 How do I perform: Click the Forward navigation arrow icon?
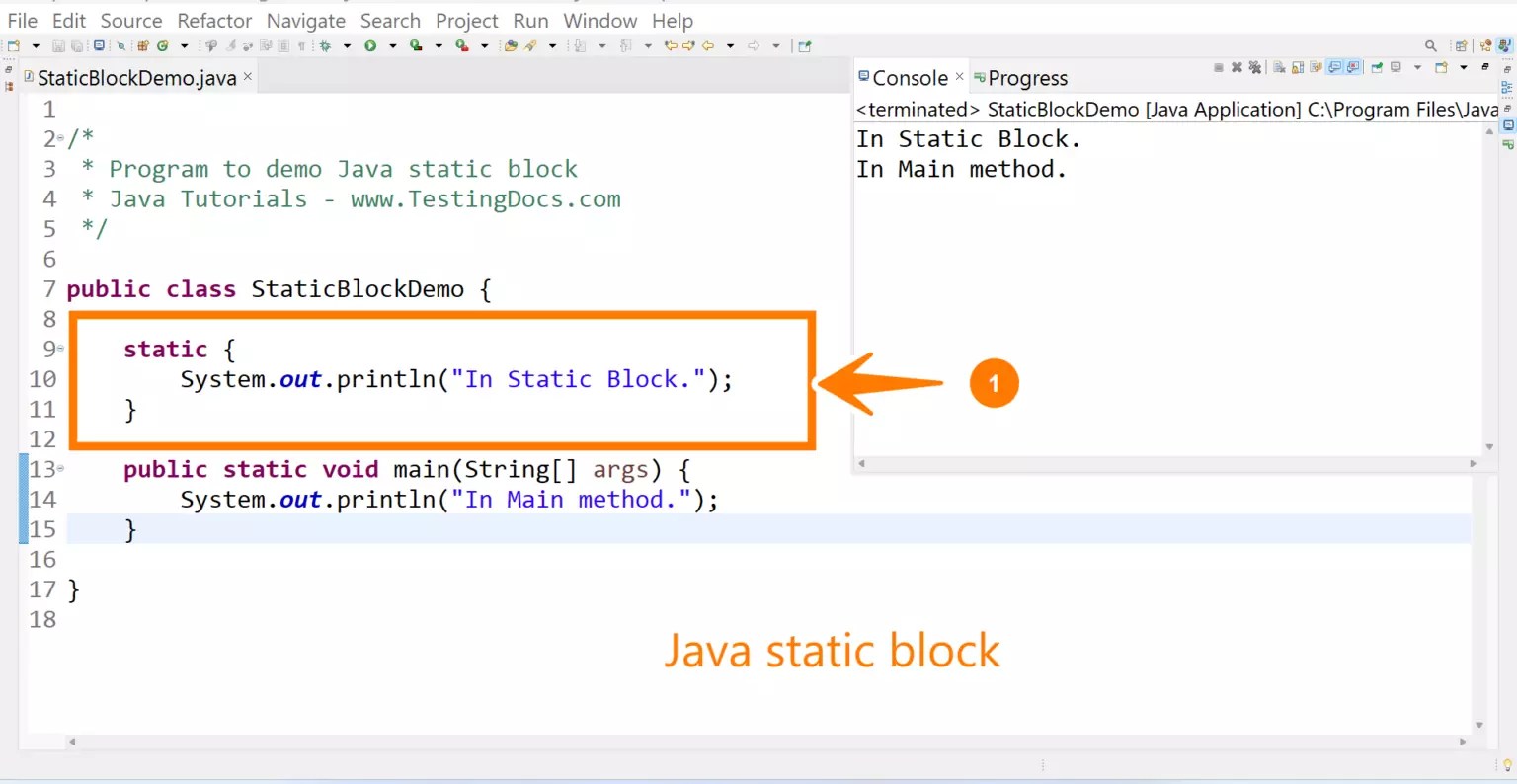pos(754,45)
